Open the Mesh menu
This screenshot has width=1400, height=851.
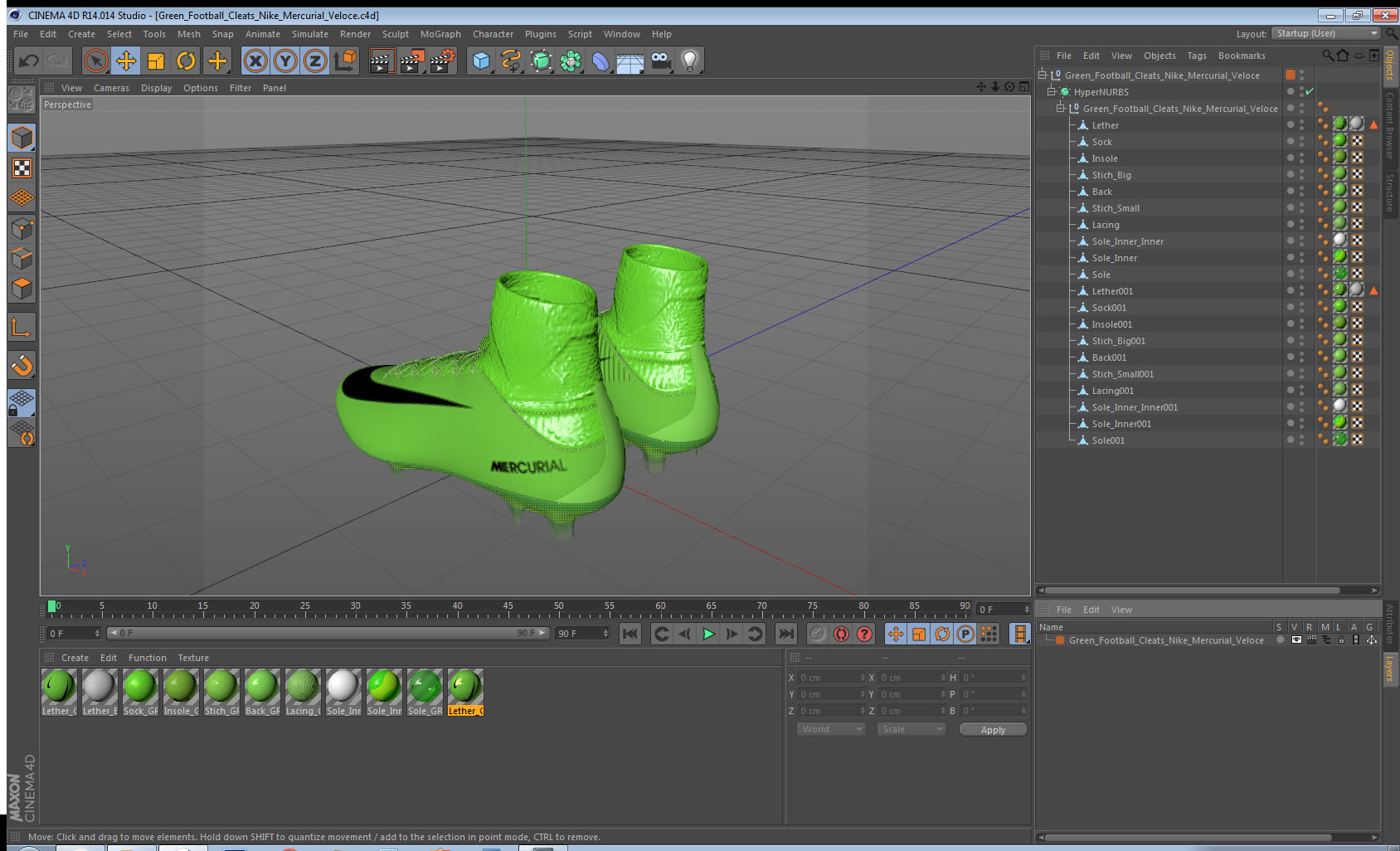point(189,34)
